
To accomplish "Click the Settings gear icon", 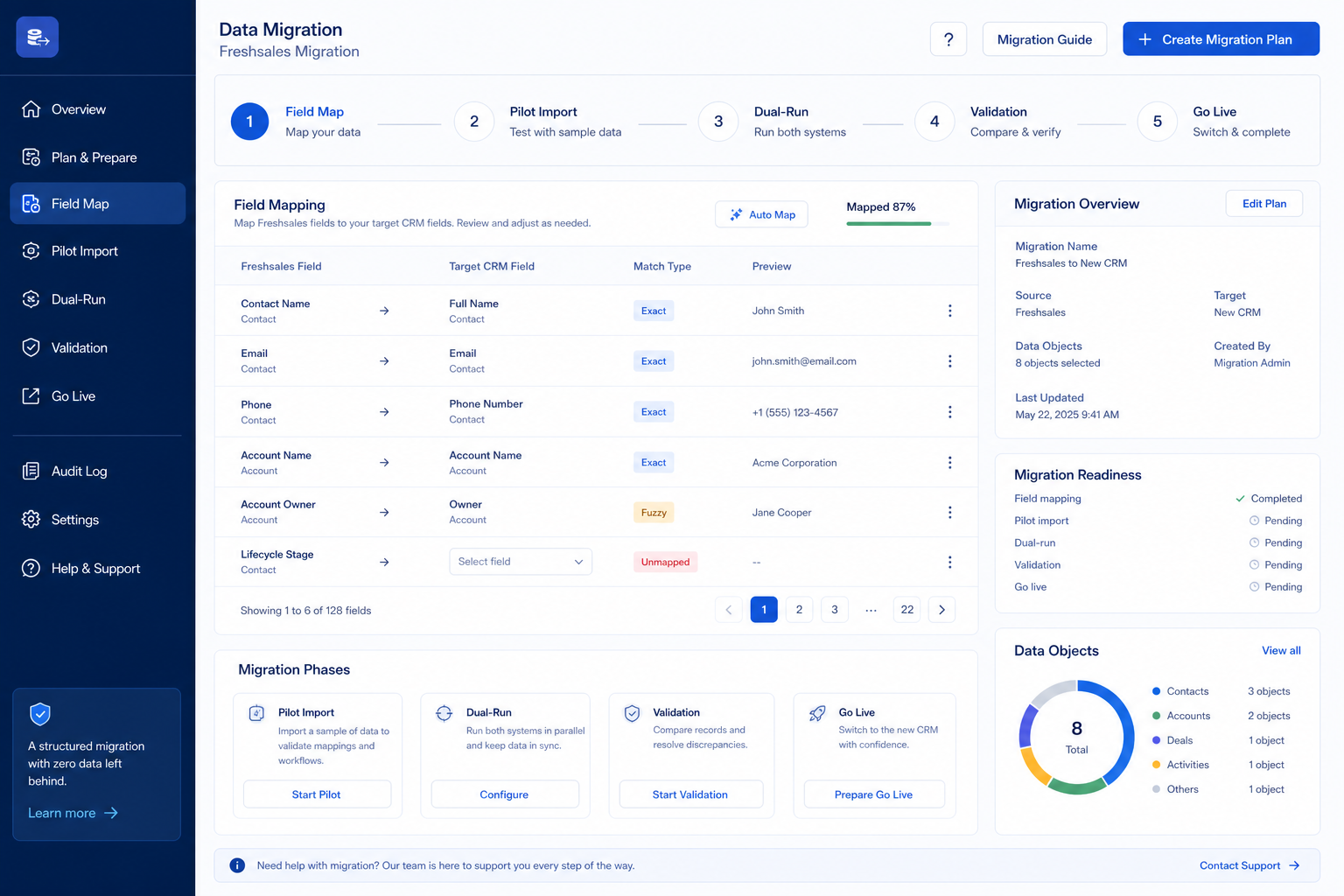I will [x=31, y=520].
